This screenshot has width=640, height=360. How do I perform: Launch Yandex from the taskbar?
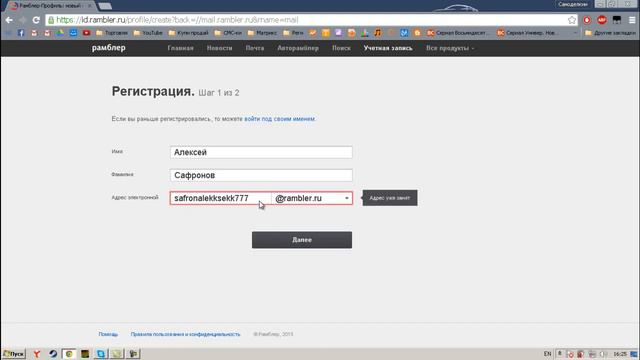click(37, 354)
